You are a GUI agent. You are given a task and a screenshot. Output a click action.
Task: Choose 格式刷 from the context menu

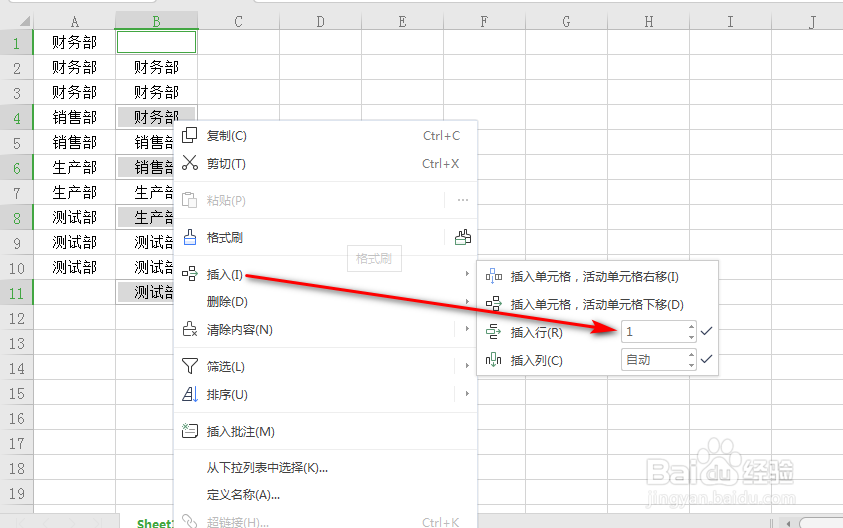click(x=224, y=237)
